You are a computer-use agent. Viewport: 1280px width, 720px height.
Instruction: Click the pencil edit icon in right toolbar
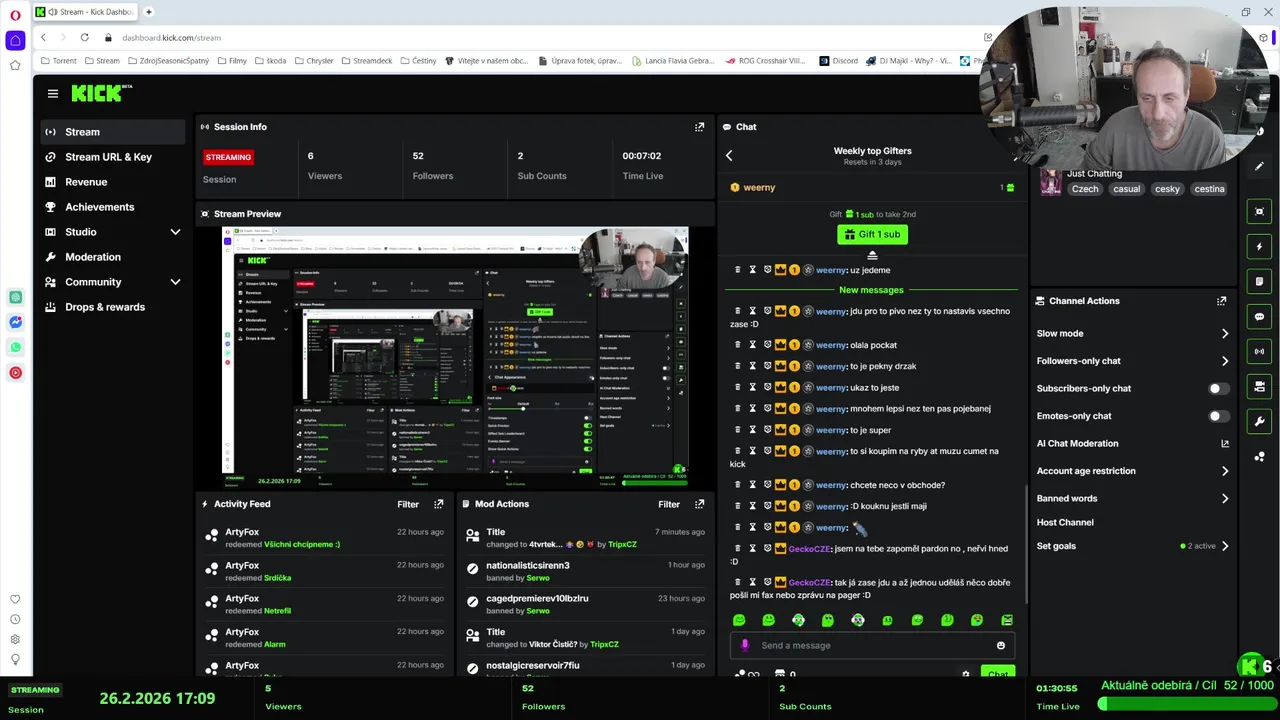(x=1259, y=167)
